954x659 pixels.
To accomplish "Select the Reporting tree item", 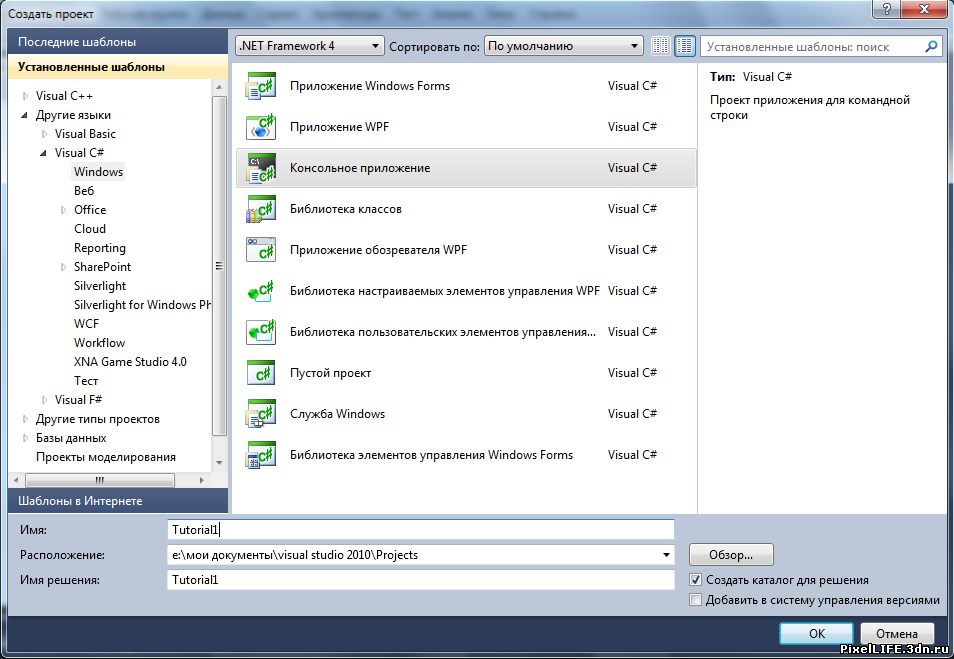I will (x=100, y=248).
